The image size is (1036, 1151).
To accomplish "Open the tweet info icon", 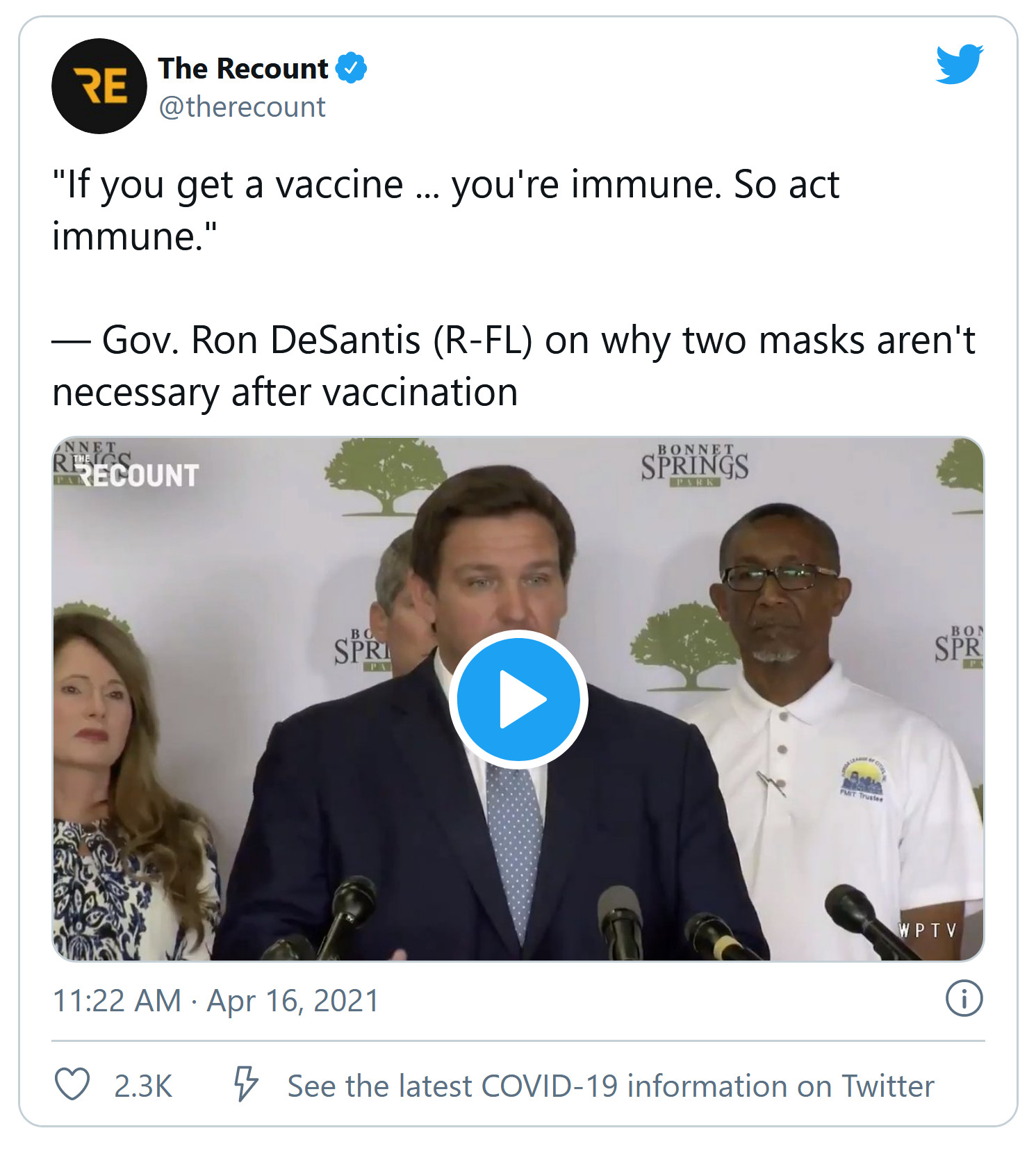I will [x=964, y=999].
